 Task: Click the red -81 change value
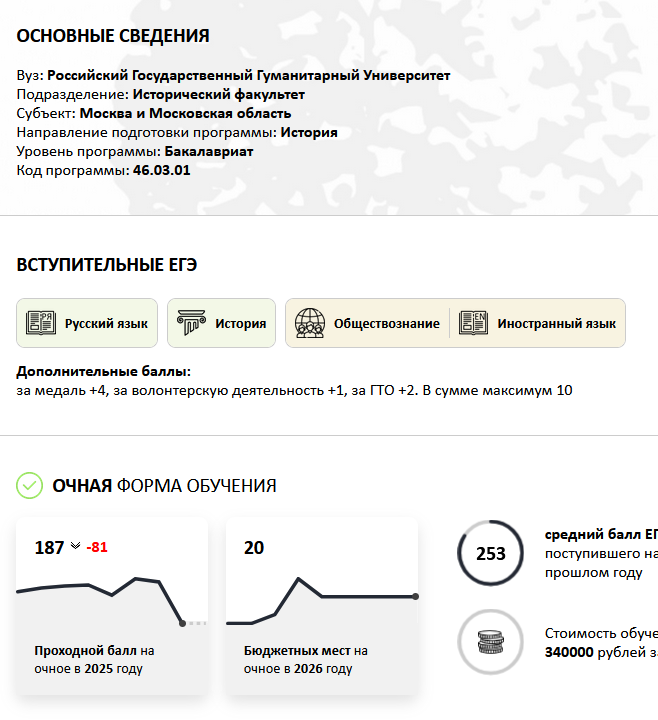(97, 547)
